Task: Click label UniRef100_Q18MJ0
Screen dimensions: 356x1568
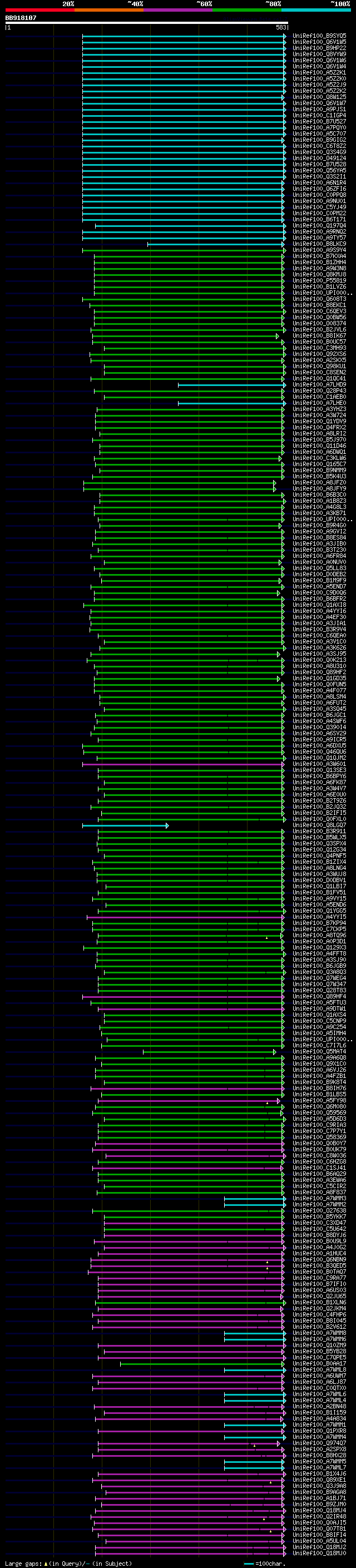Action: click(319, 1553)
